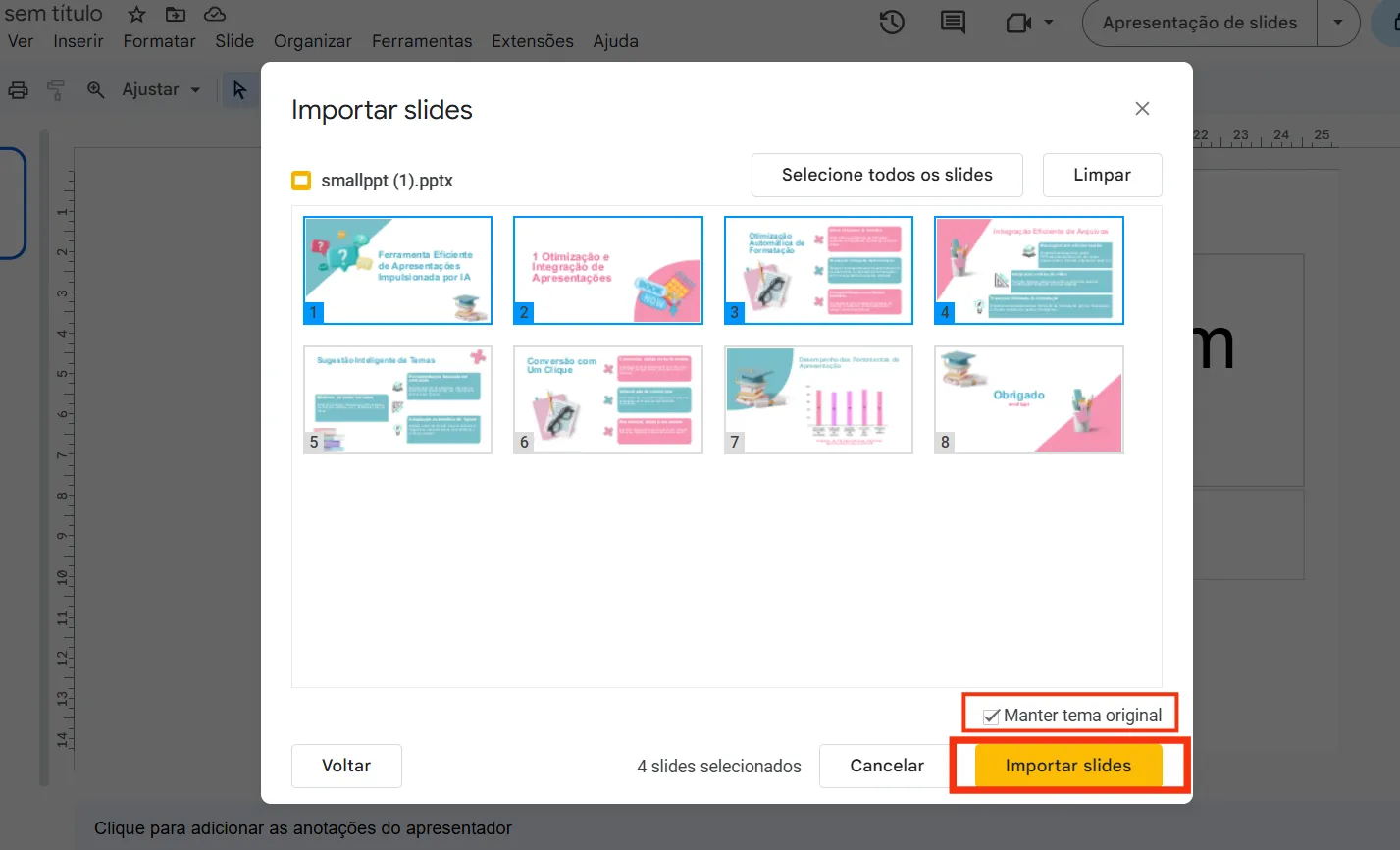This screenshot has width=1400, height=850.
Task: Click Selecione todos os slides
Action: [886, 175]
